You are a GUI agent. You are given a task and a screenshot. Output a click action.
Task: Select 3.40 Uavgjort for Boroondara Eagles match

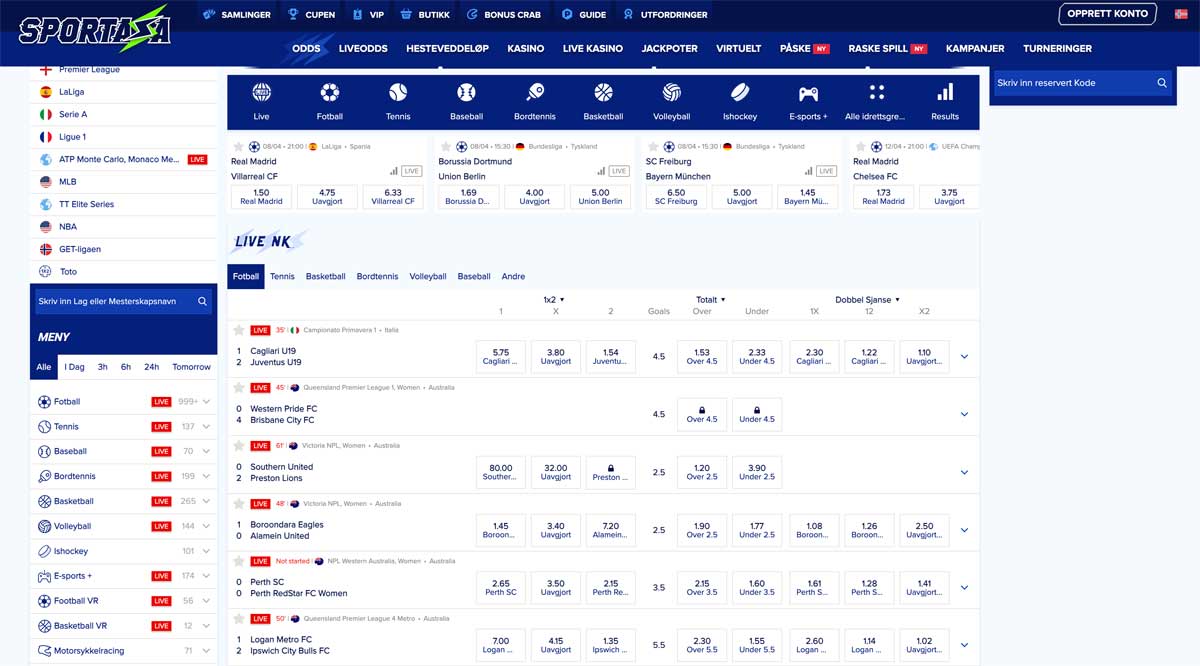point(556,530)
